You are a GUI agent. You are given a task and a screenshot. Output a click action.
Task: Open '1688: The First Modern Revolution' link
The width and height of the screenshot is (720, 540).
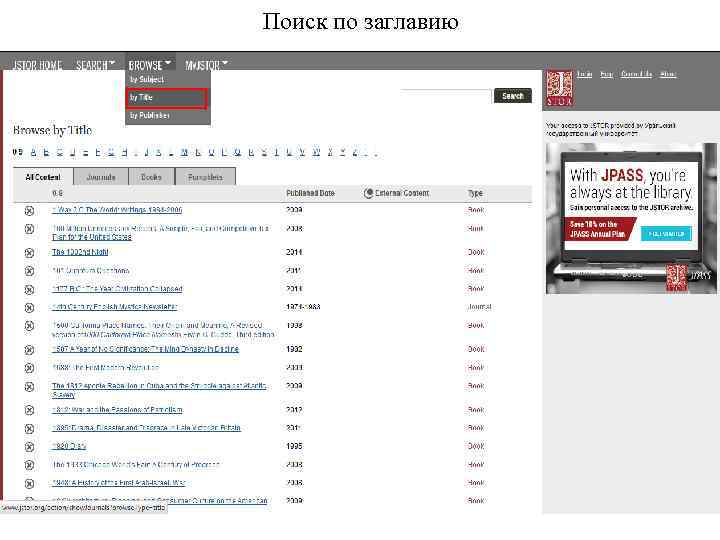pos(106,367)
